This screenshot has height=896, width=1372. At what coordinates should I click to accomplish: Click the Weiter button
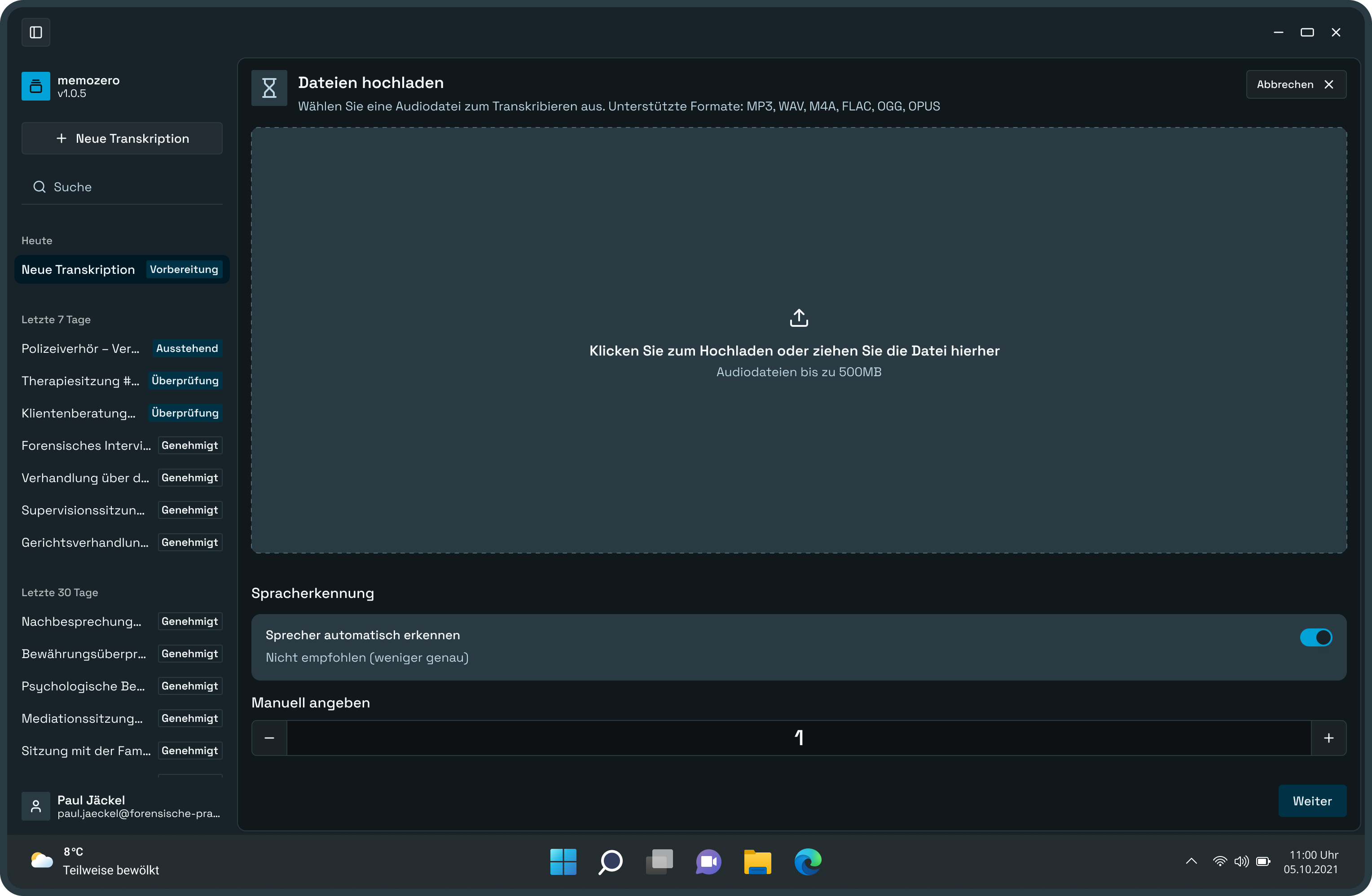(1311, 801)
